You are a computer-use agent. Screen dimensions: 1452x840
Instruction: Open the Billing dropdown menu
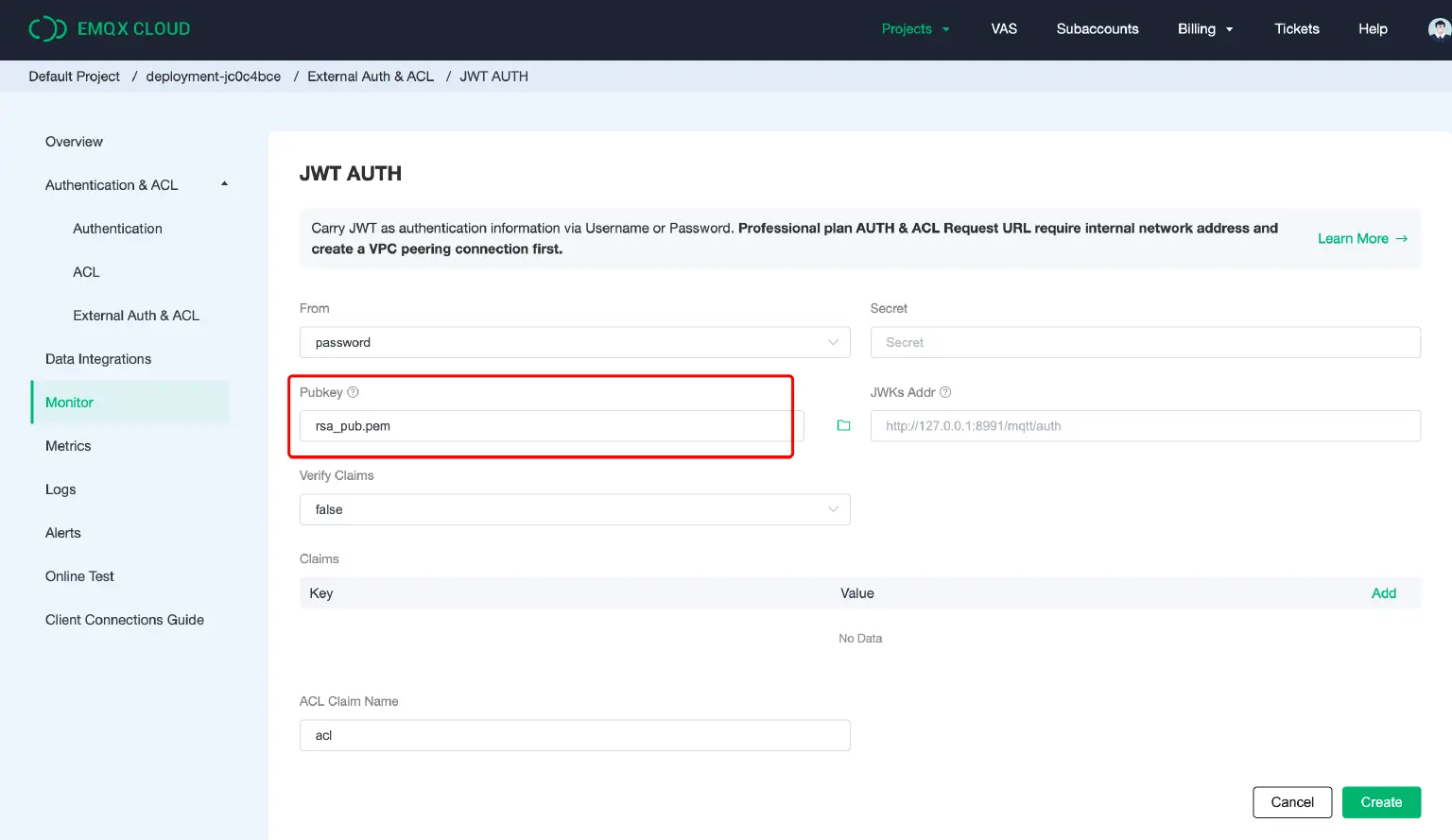tap(1204, 29)
